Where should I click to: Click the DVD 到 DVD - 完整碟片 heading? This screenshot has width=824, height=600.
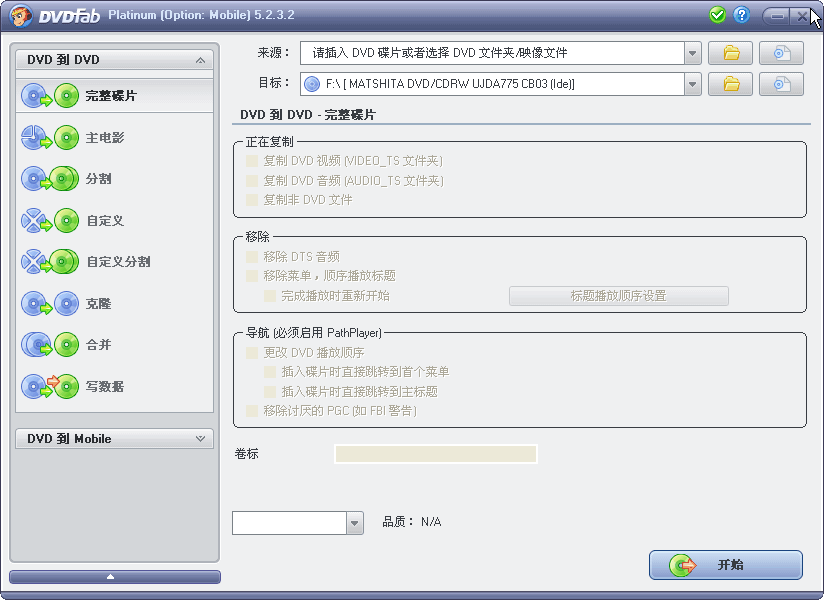point(308,115)
